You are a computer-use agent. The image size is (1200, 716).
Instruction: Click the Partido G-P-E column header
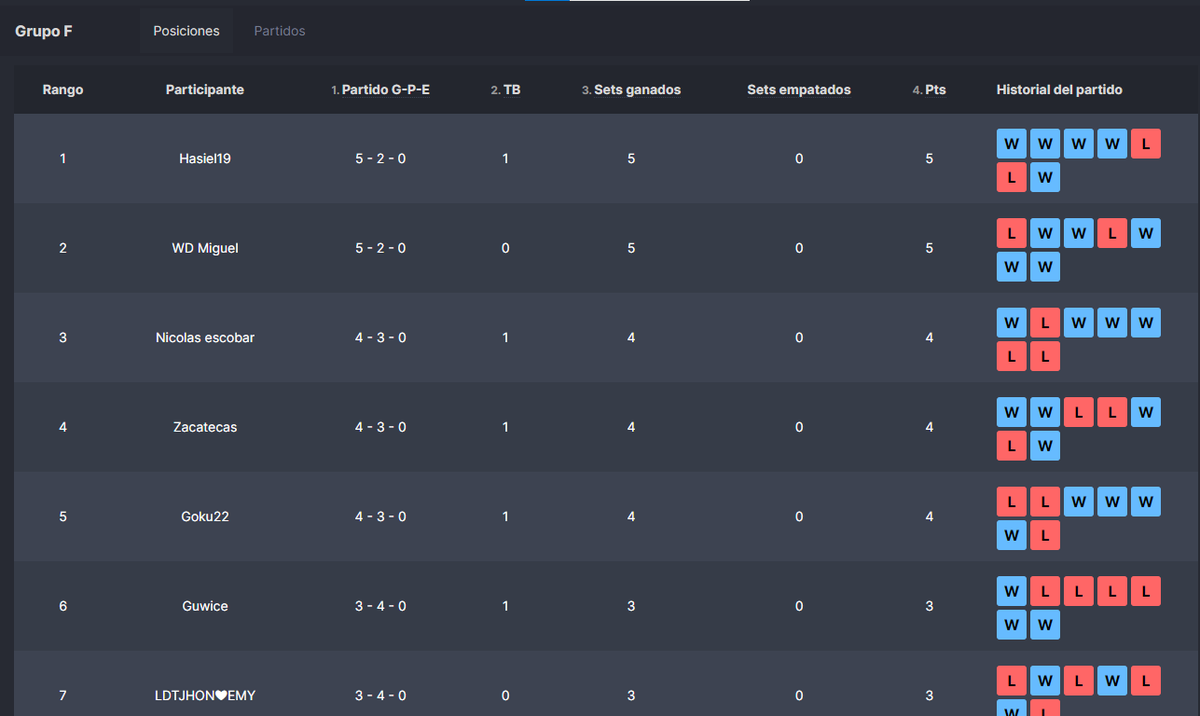pyautogui.click(x=380, y=90)
